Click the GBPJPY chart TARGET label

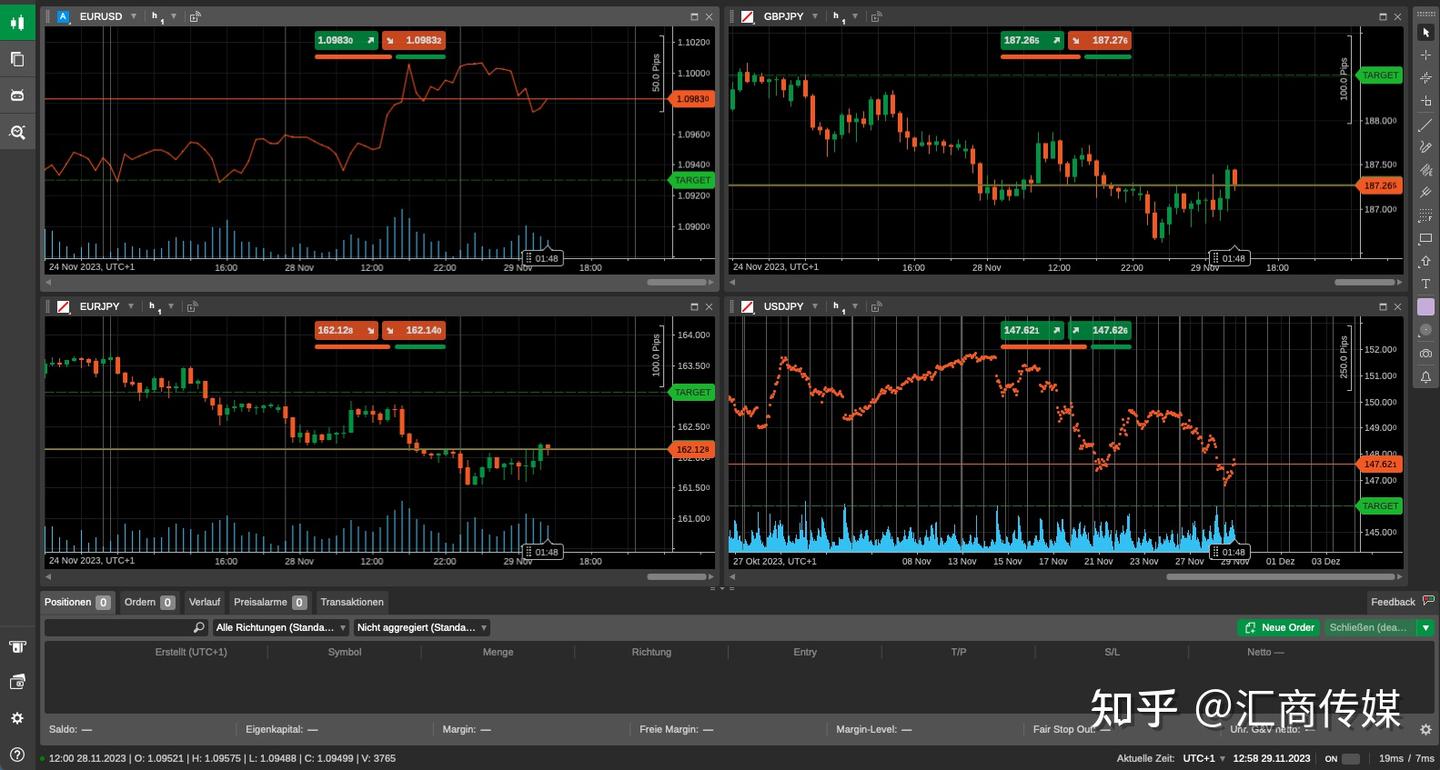(x=1379, y=75)
